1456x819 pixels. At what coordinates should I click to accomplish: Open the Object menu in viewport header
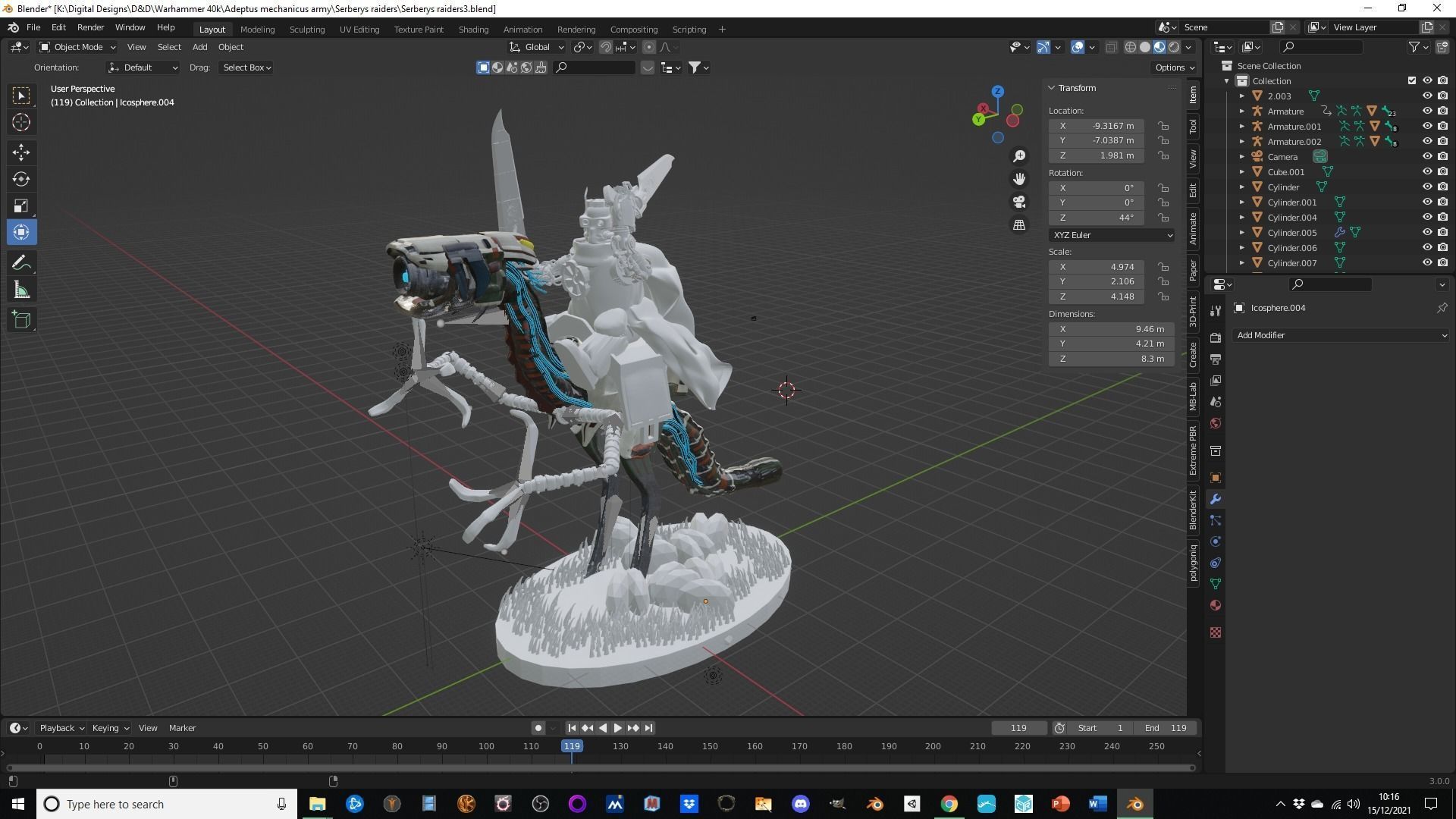pos(231,47)
